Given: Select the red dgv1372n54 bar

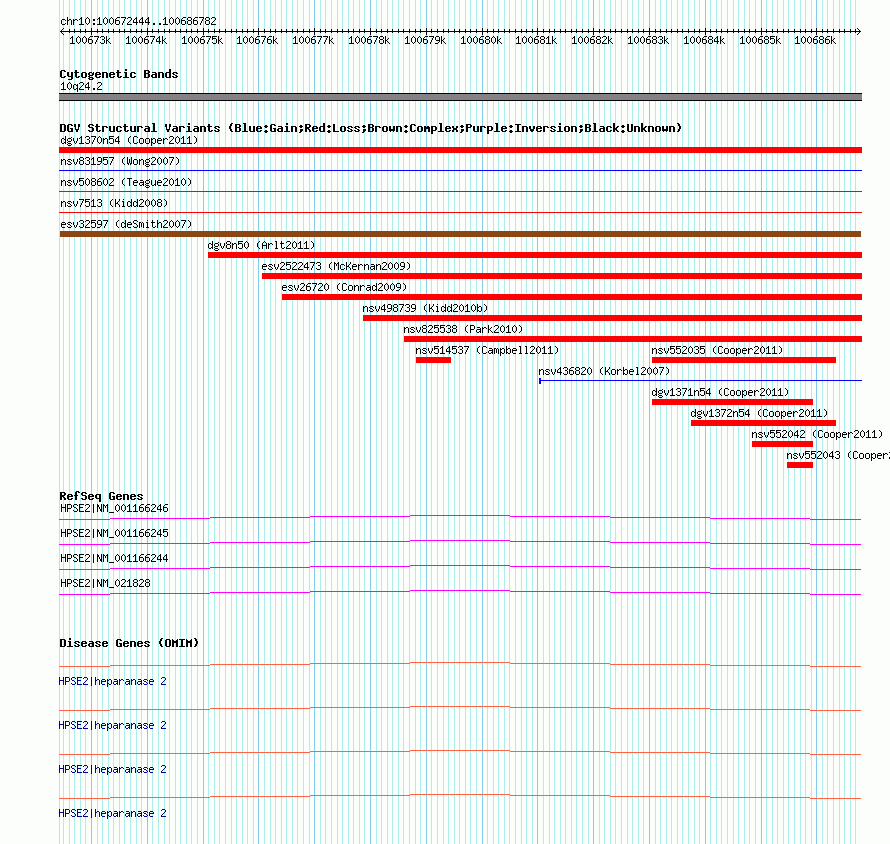Looking at the screenshot, I should [763, 423].
